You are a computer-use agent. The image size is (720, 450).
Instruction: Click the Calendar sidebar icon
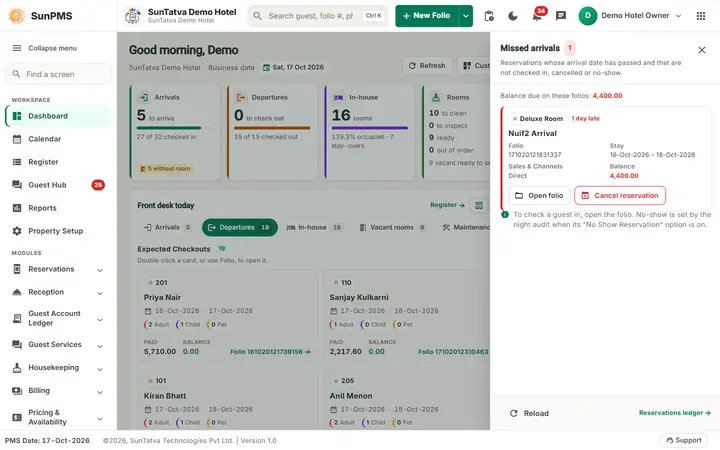(x=17, y=139)
